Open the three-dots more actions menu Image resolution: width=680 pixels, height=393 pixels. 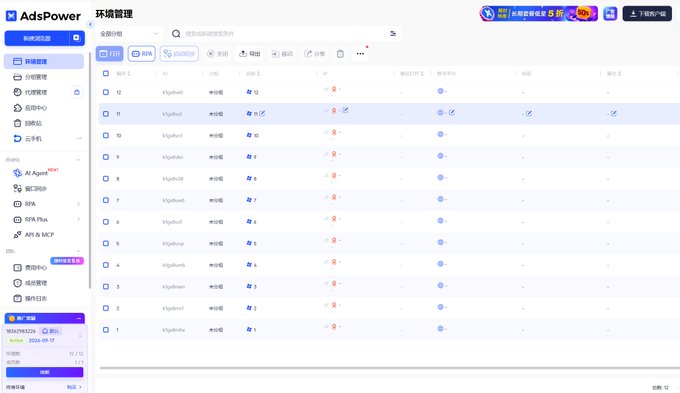point(360,54)
